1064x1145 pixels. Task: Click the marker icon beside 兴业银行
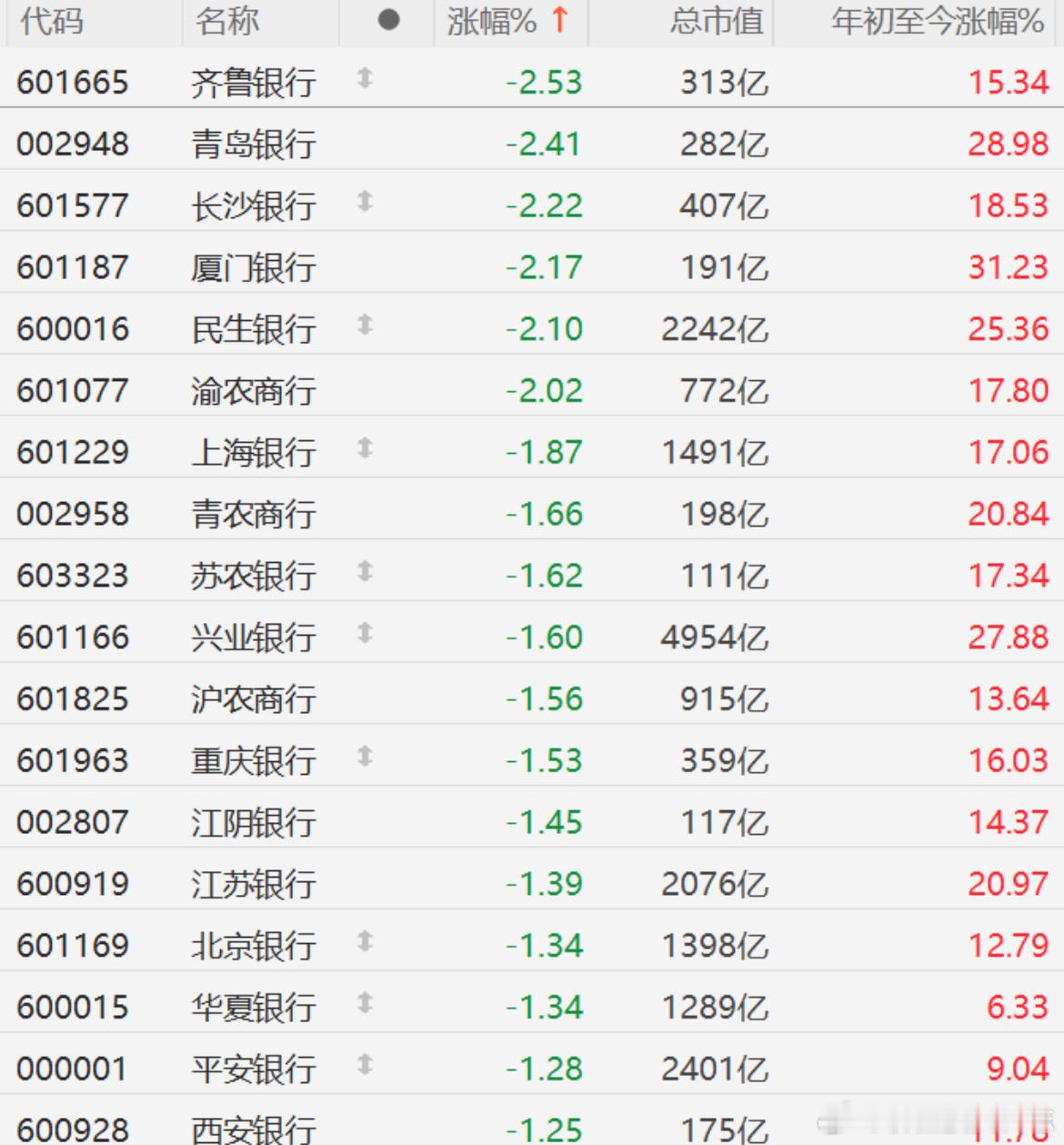[365, 633]
